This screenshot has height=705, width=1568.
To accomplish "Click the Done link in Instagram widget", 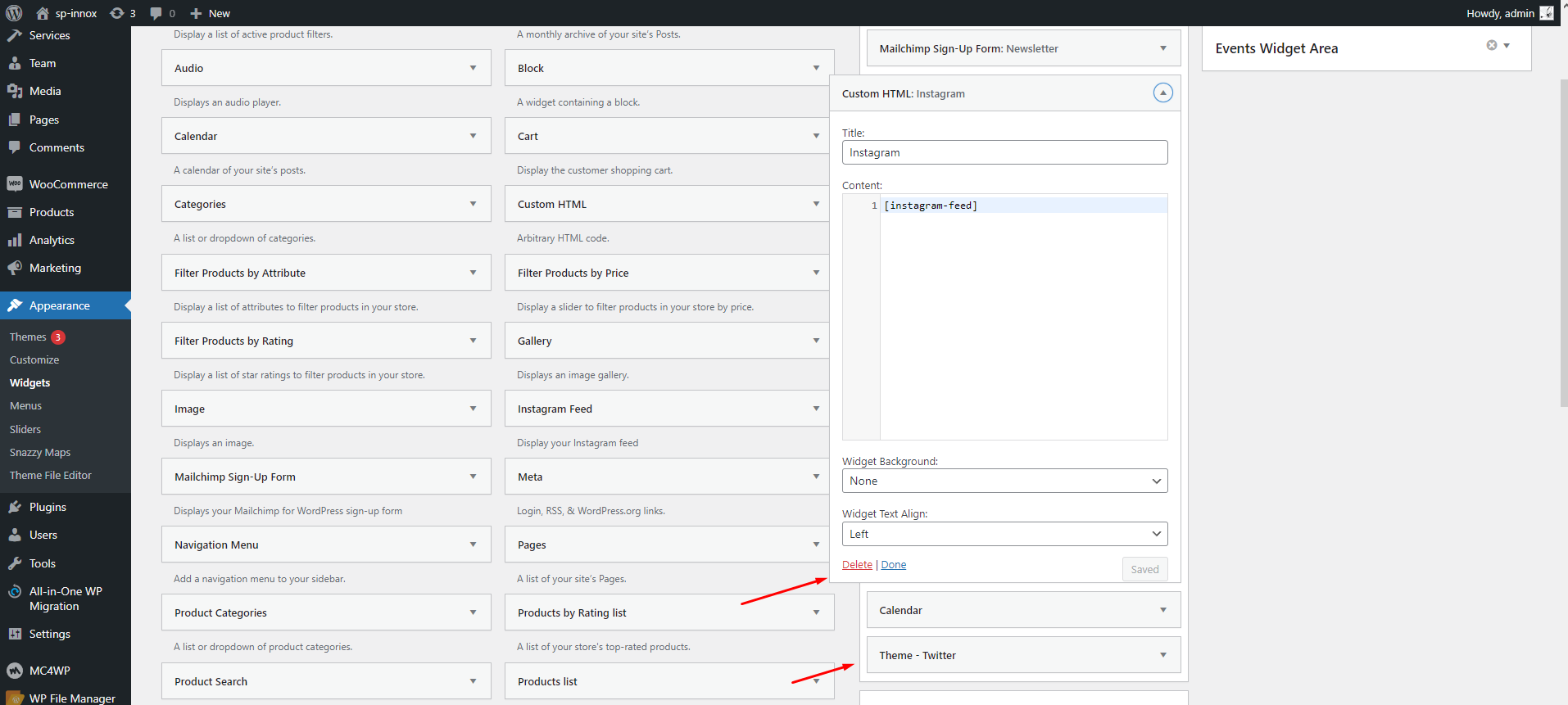I will (x=894, y=564).
